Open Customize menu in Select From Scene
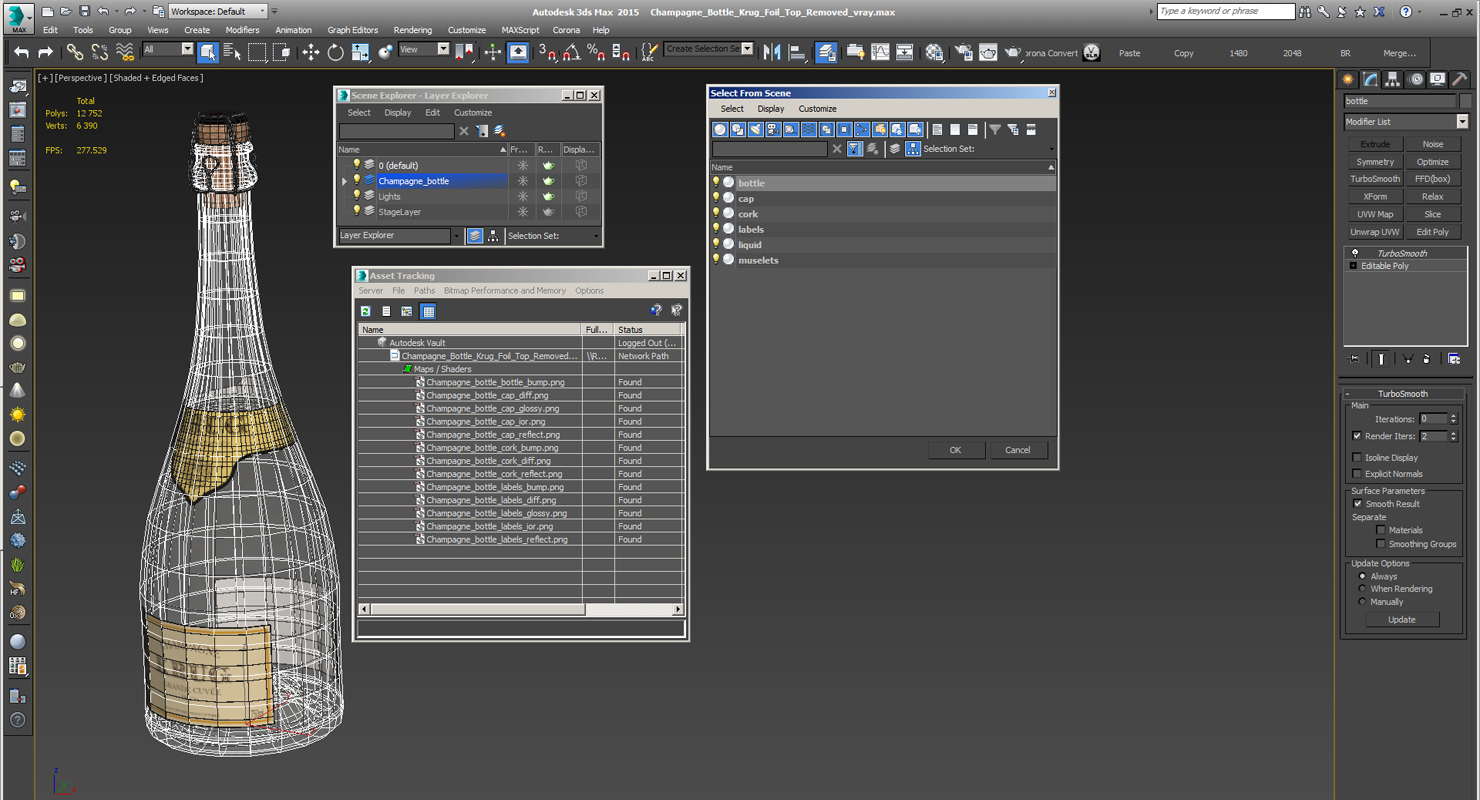Screen dimensions: 1480x800 [817, 109]
